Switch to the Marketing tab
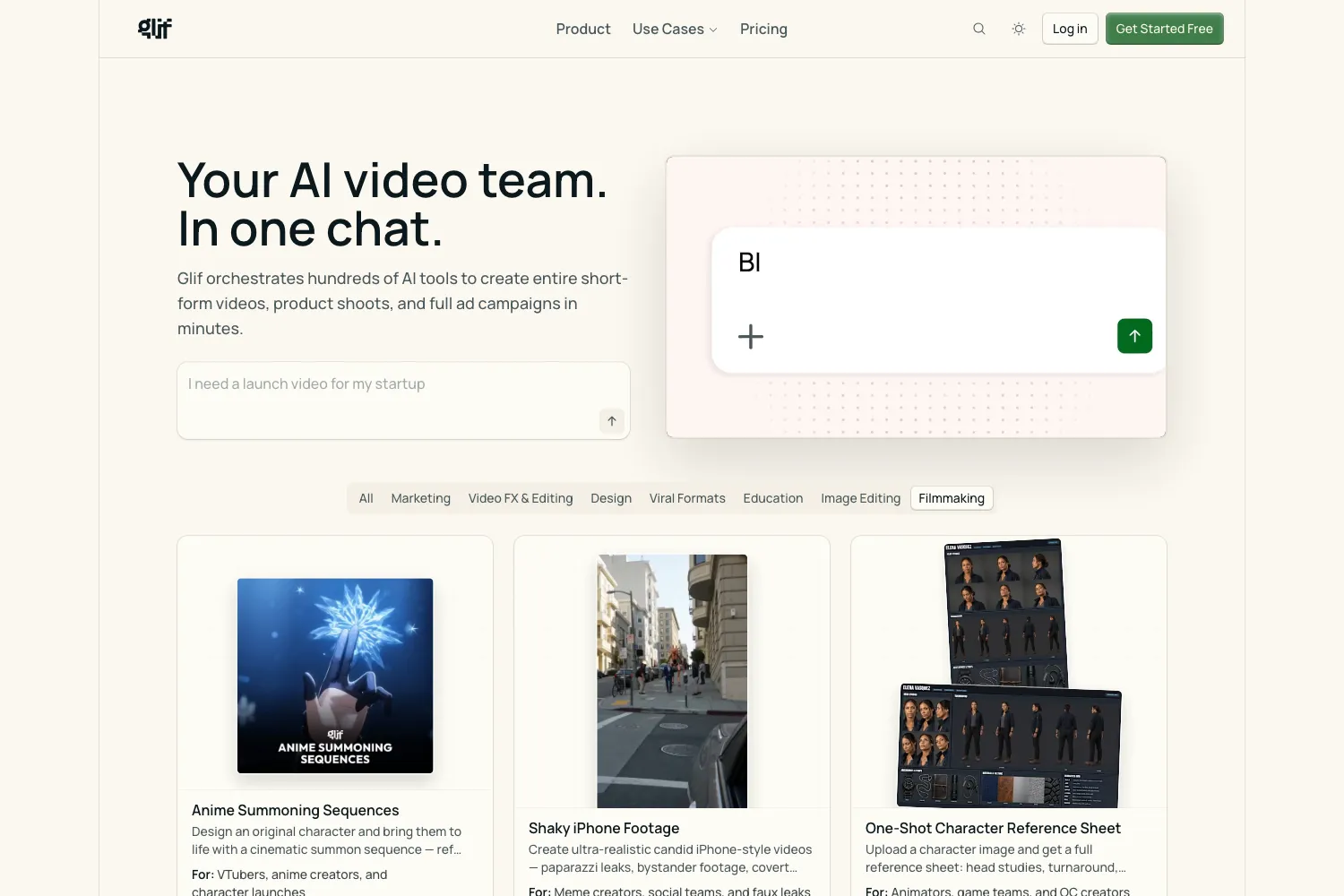Screen dimensions: 1344x896 click(421, 498)
